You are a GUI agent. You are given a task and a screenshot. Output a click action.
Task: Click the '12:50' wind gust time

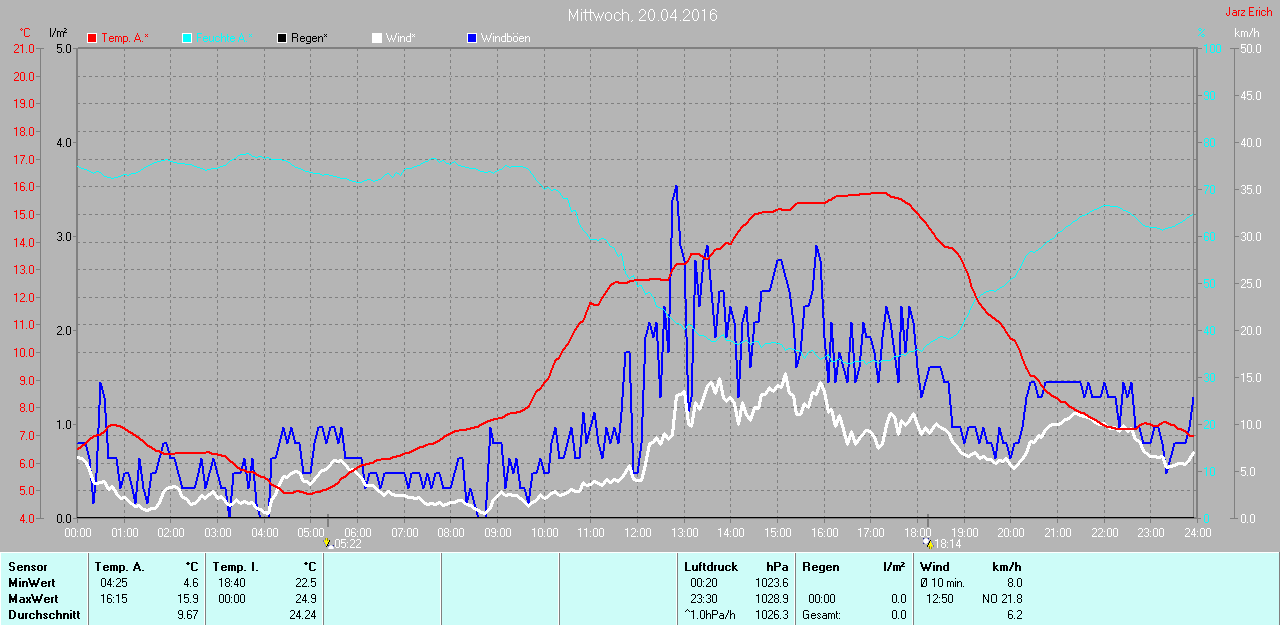(x=940, y=599)
